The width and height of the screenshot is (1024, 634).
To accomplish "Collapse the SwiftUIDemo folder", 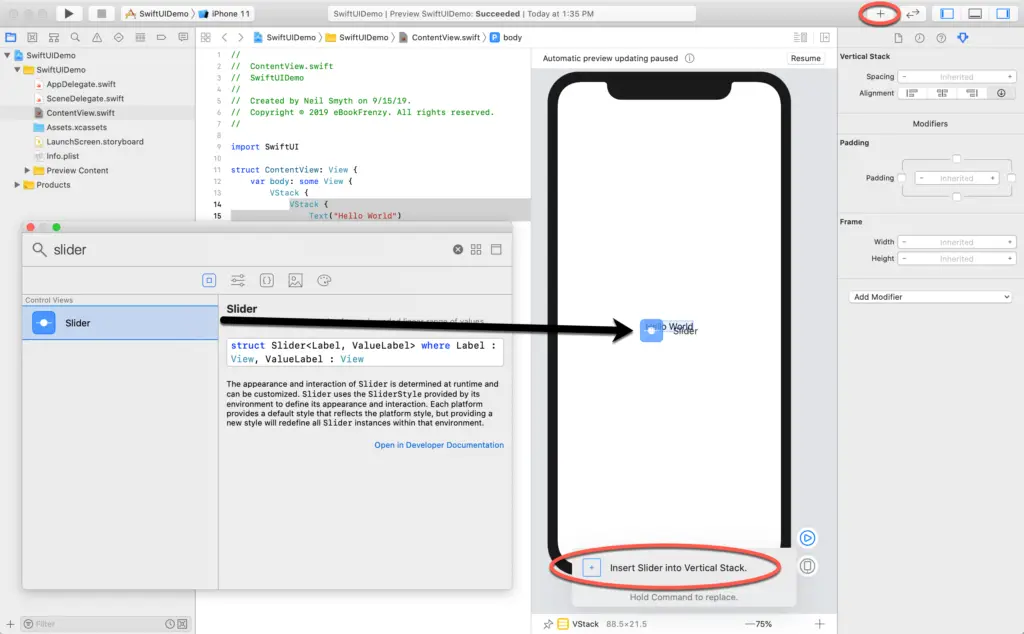I will (18, 69).
